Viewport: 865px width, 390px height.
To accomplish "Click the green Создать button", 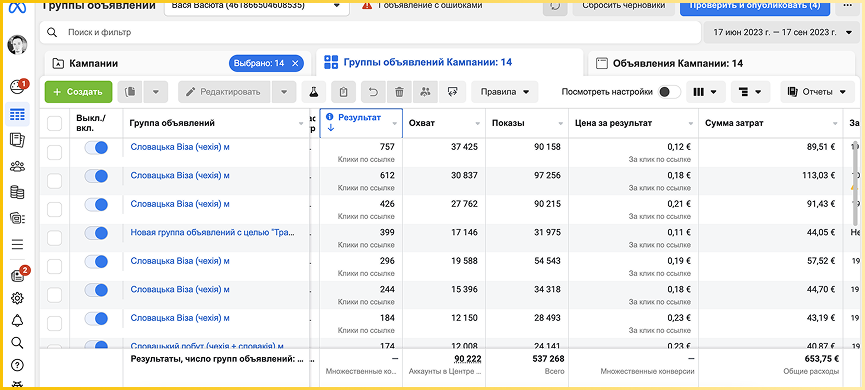I will (78, 92).
